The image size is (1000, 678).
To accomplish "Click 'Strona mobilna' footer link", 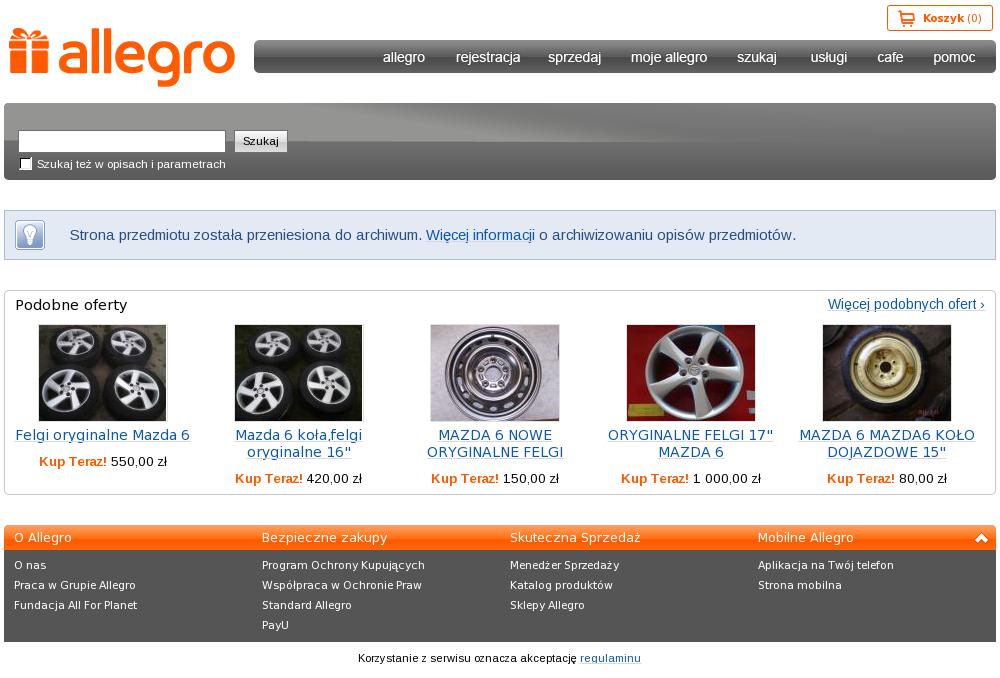I will pyautogui.click(x=800, y=585).
